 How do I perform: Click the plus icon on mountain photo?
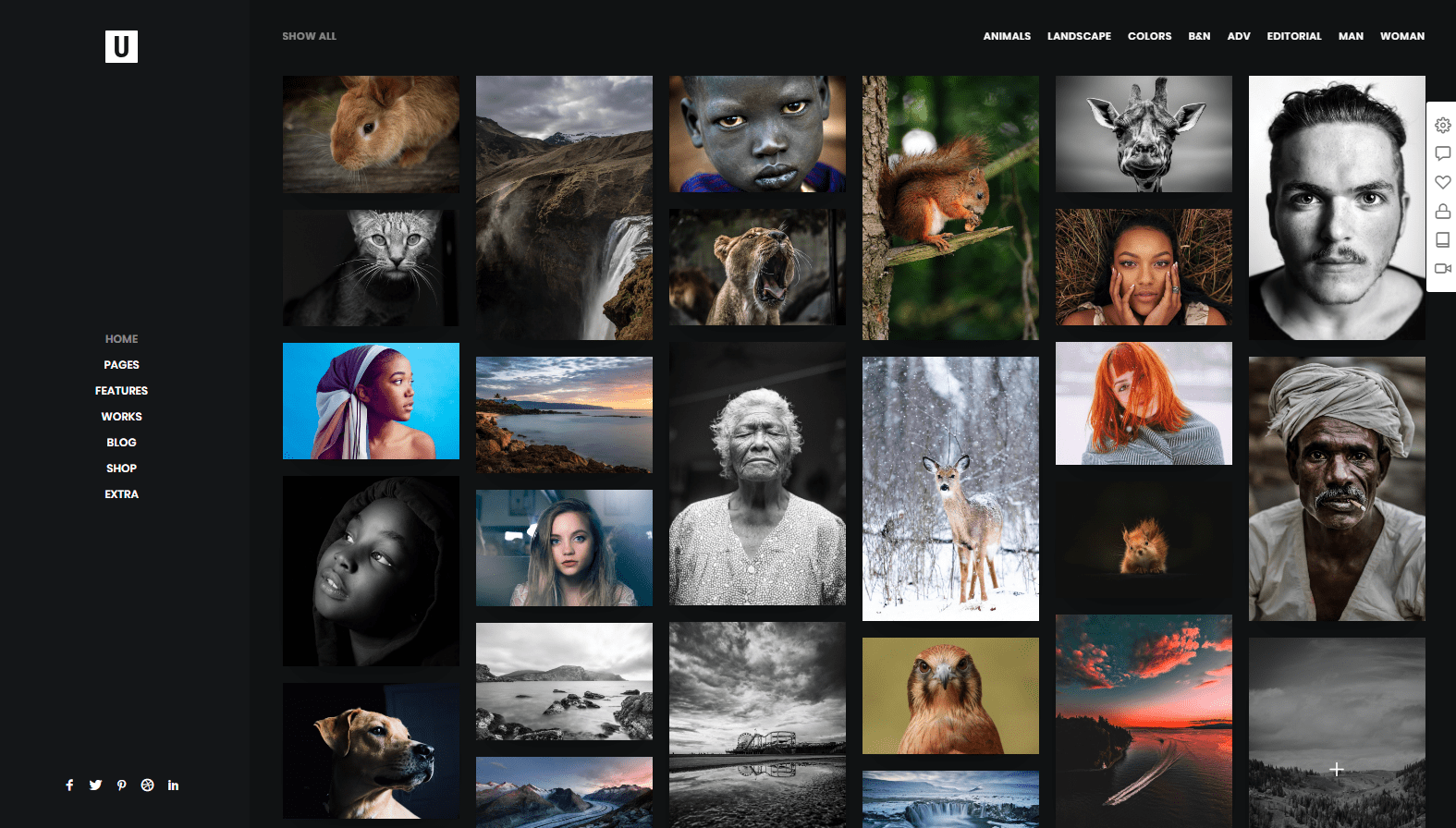tap(1337, 769)
